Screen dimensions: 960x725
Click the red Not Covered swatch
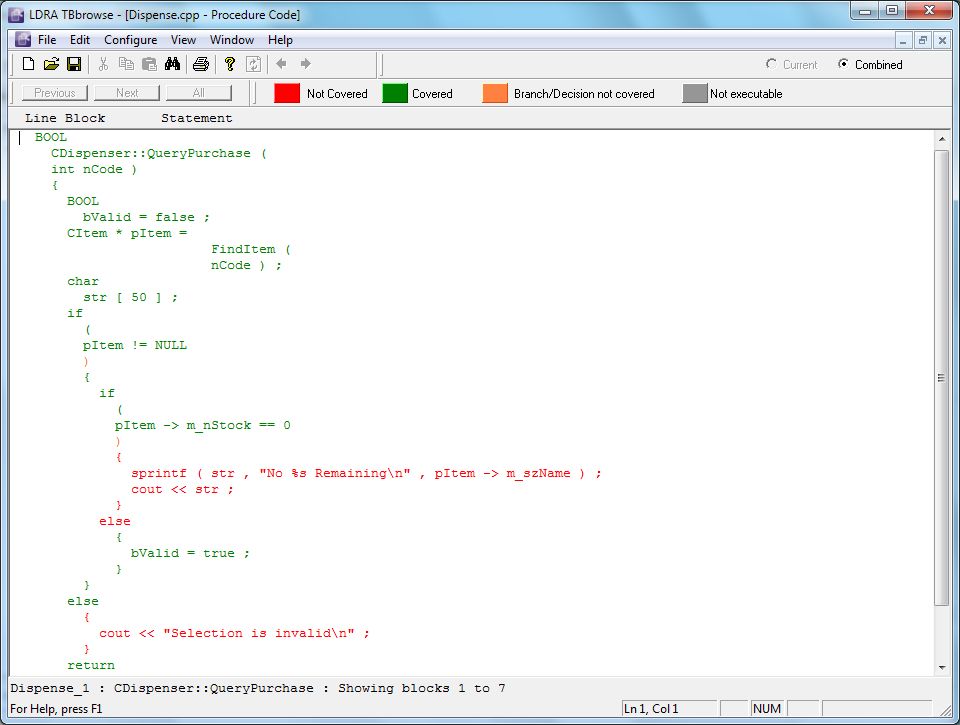pos(287,93)
